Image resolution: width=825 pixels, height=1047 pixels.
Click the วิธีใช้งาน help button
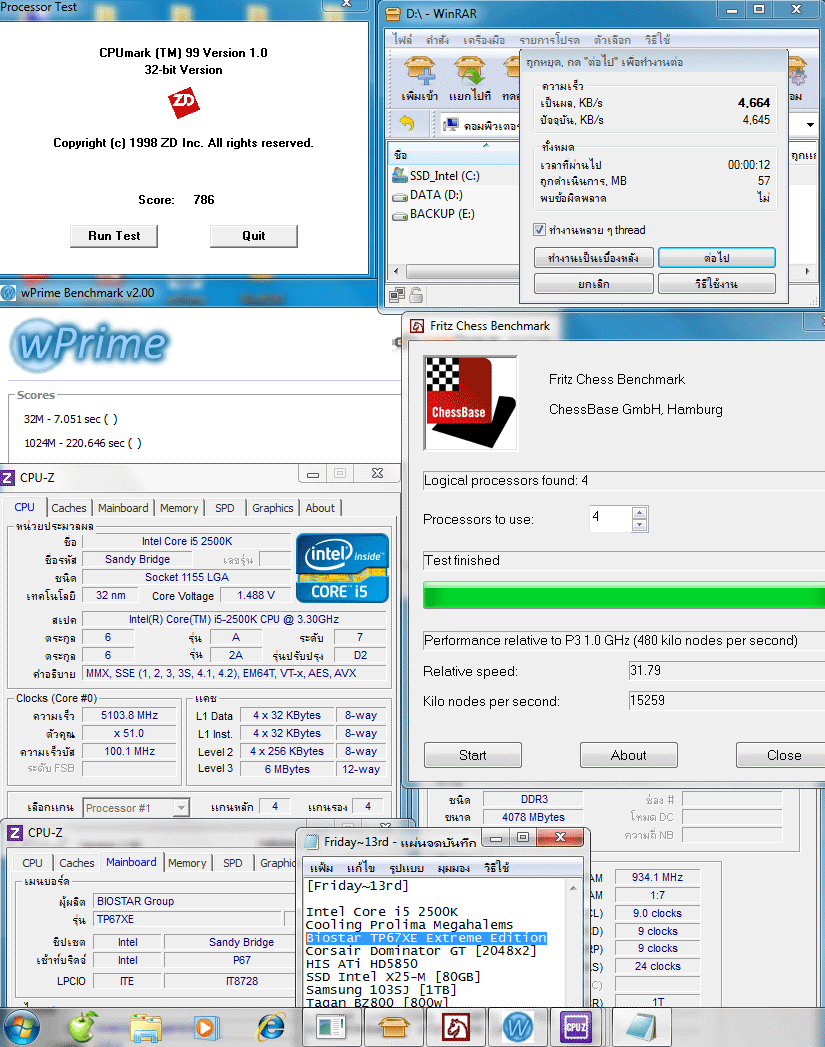click(x=717, y=284)
